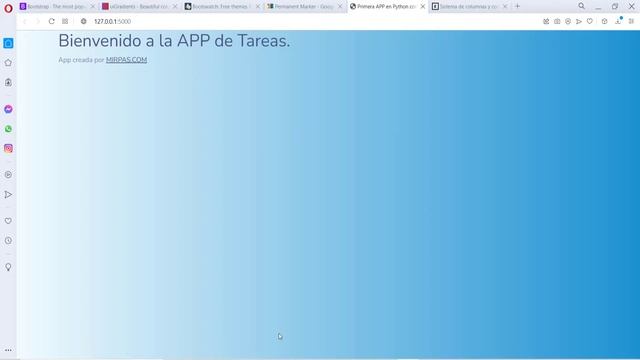The image size is (640, 360).
Task: Go forward to next page
Action: click(38, 21)
